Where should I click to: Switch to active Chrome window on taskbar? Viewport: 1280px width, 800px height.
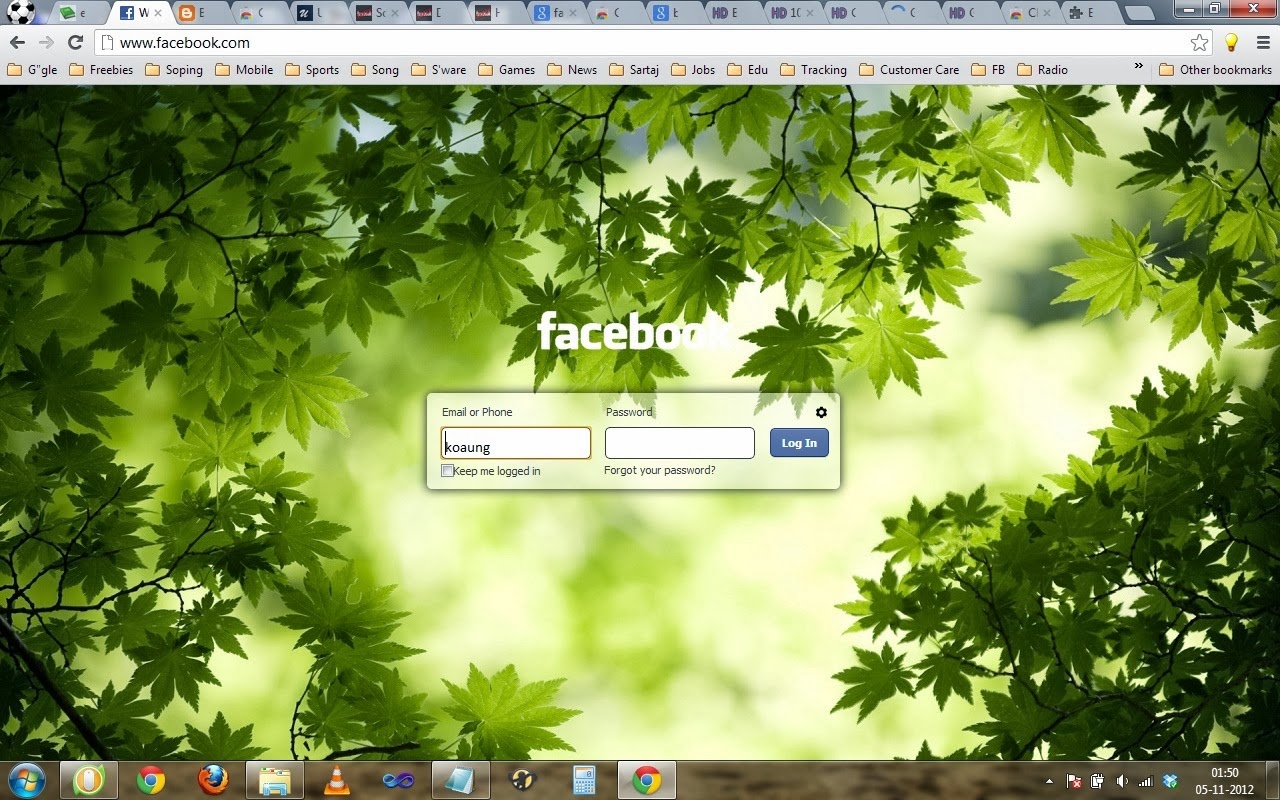tap(647, 780)
